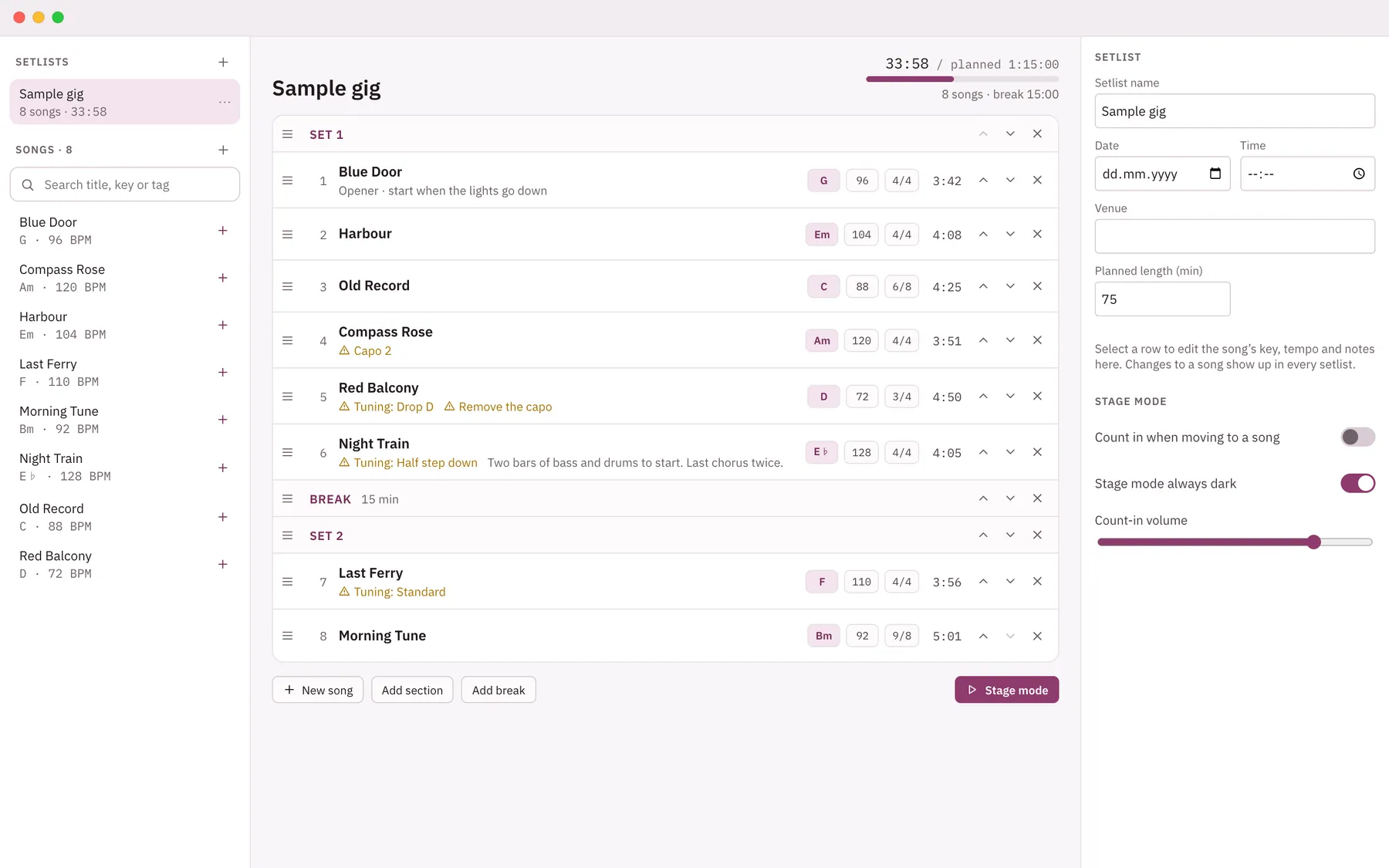Open the time picker clock icon
Image resolution: width=1389 pixels, height=868 pixels.
pyautogui.click(x=1359, y=174)
